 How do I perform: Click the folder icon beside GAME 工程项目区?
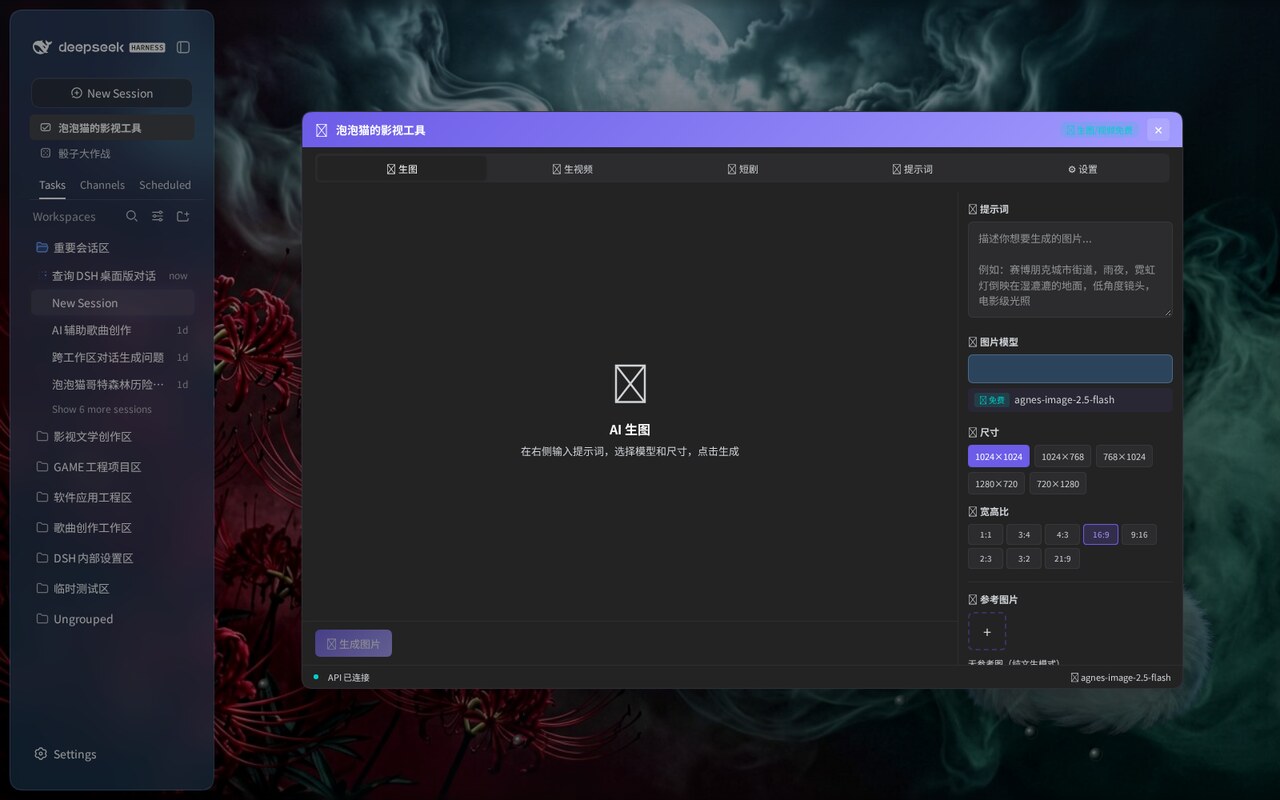(x=42, y=467)
